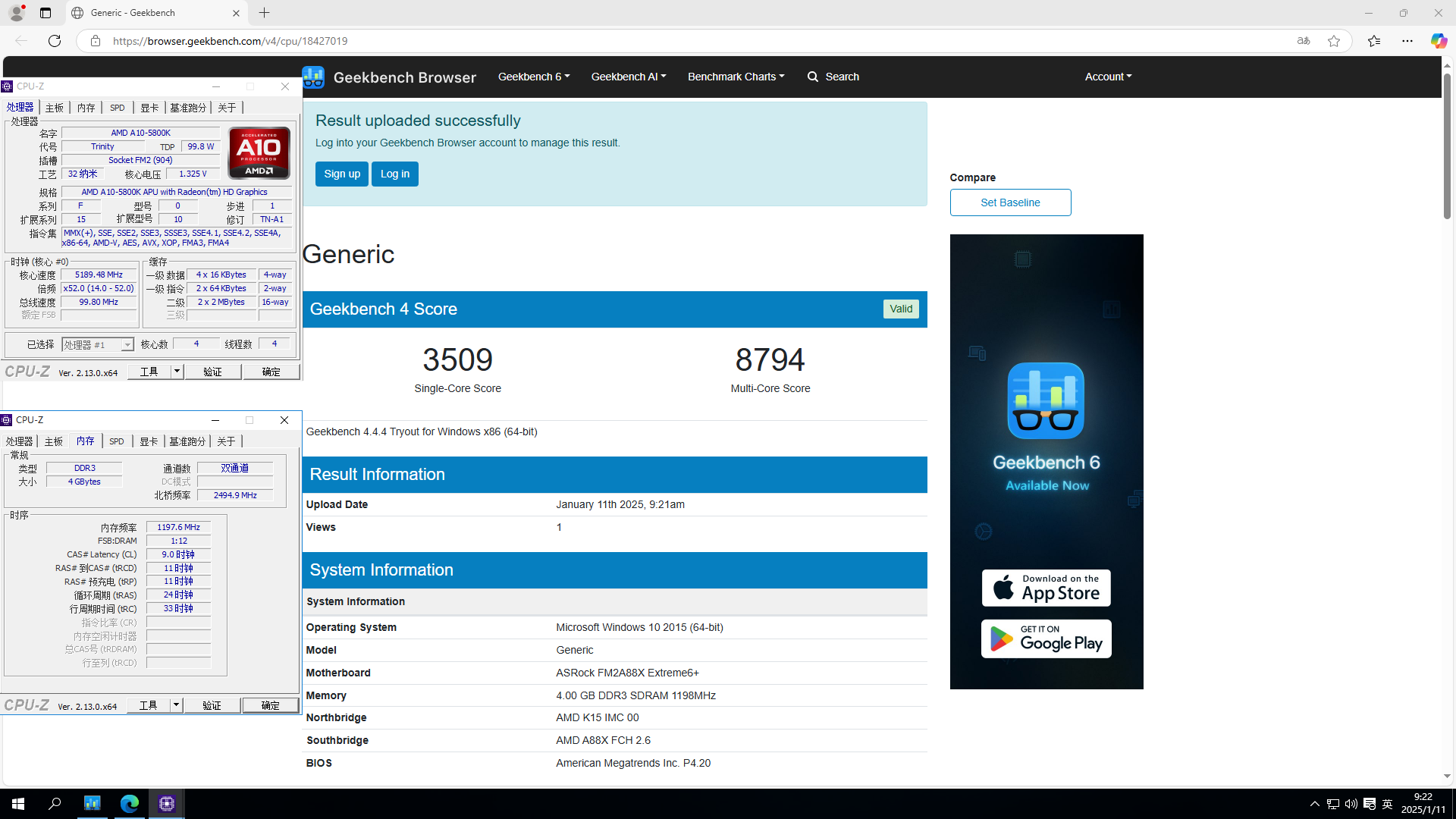
Task: Select SPD tab in upper CPU-Z window
Action: pyautogui.click(x=118, y=108)
